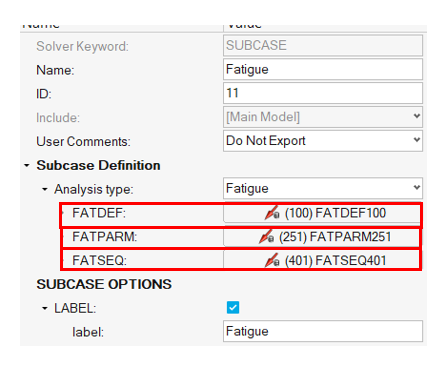Click the 'FATPARM:' row label
The height and width of the screenshot is (373, 444).
105,237
